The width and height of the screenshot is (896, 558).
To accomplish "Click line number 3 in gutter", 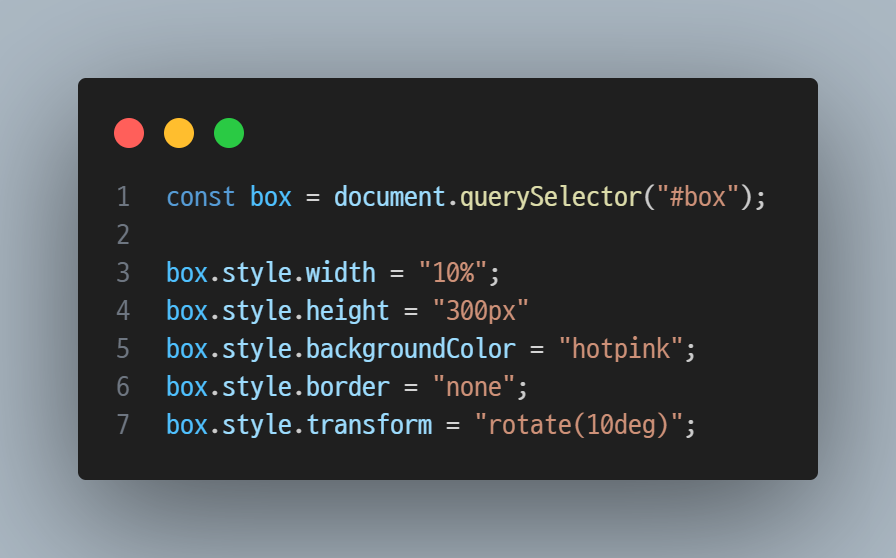I will coord(123,273).
